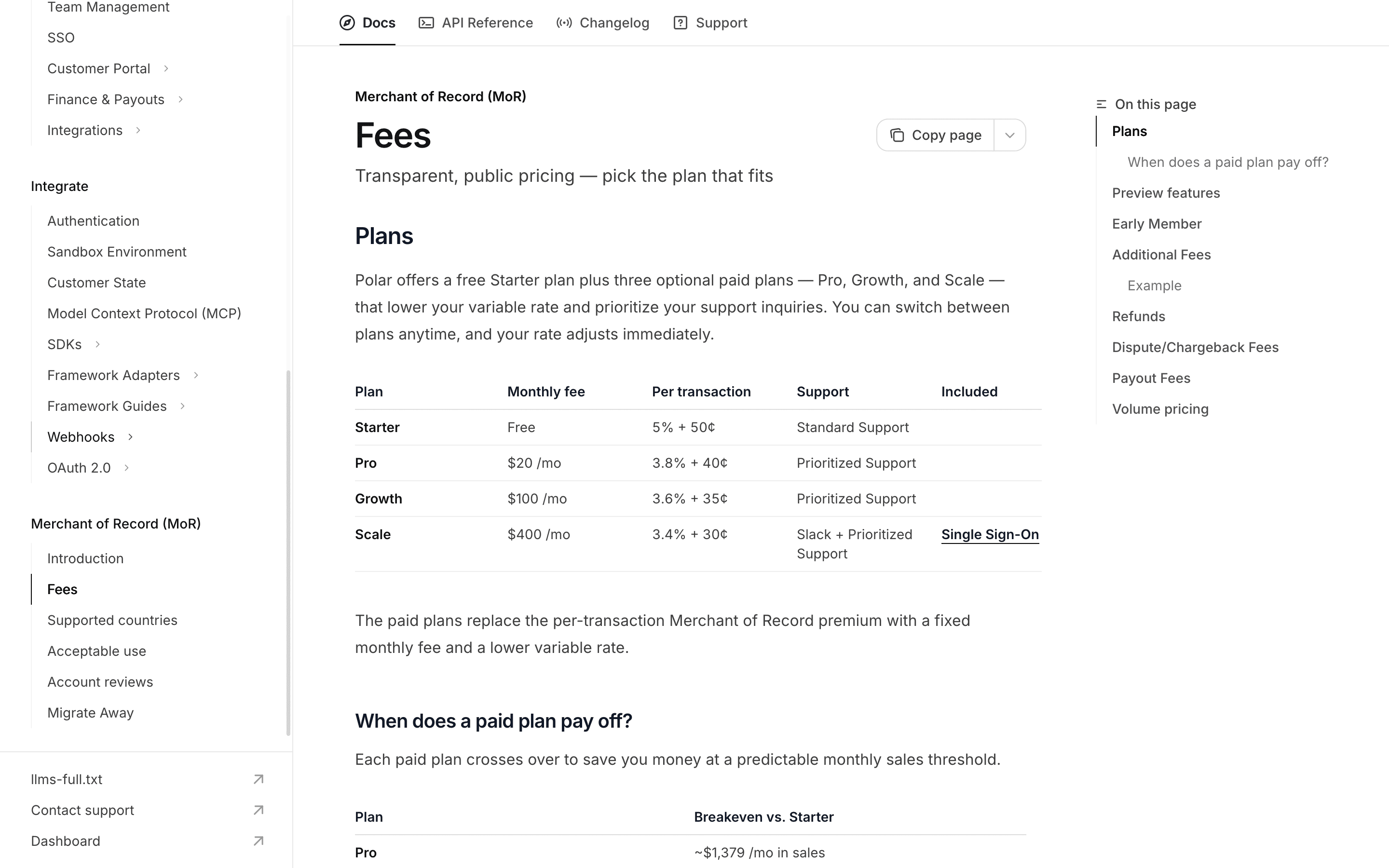Open the Contact support link
The width and height of the screenshot is (1389, 868).
(x=82, y=811)
